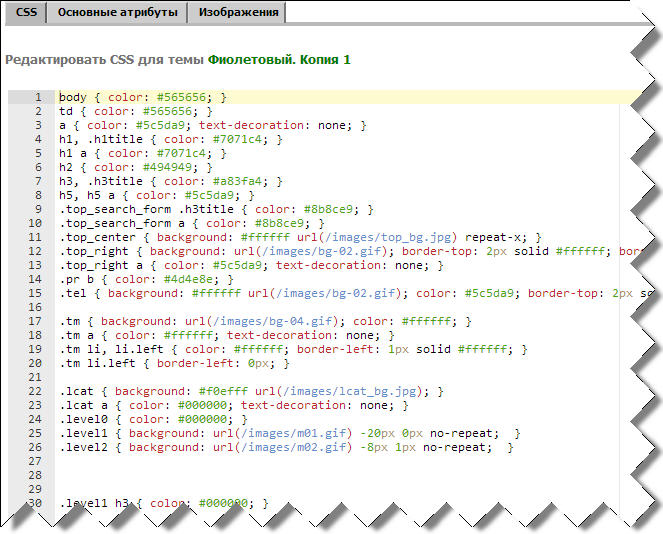Viewport: 663px width, 534px height.
Task: Open the Изображения tab
Action: point(238,12)
